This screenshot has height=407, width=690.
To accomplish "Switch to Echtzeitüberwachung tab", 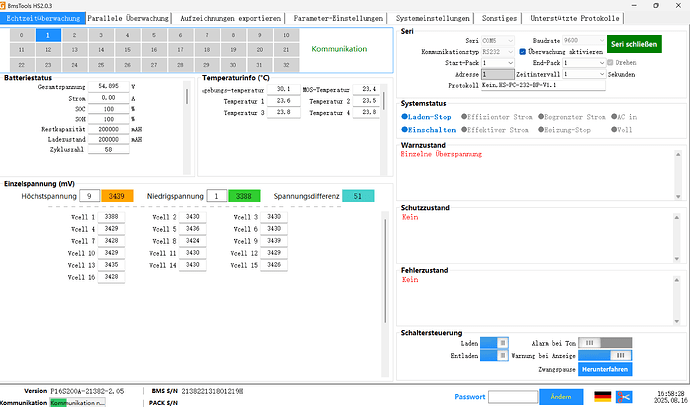I will click(43, 18).
